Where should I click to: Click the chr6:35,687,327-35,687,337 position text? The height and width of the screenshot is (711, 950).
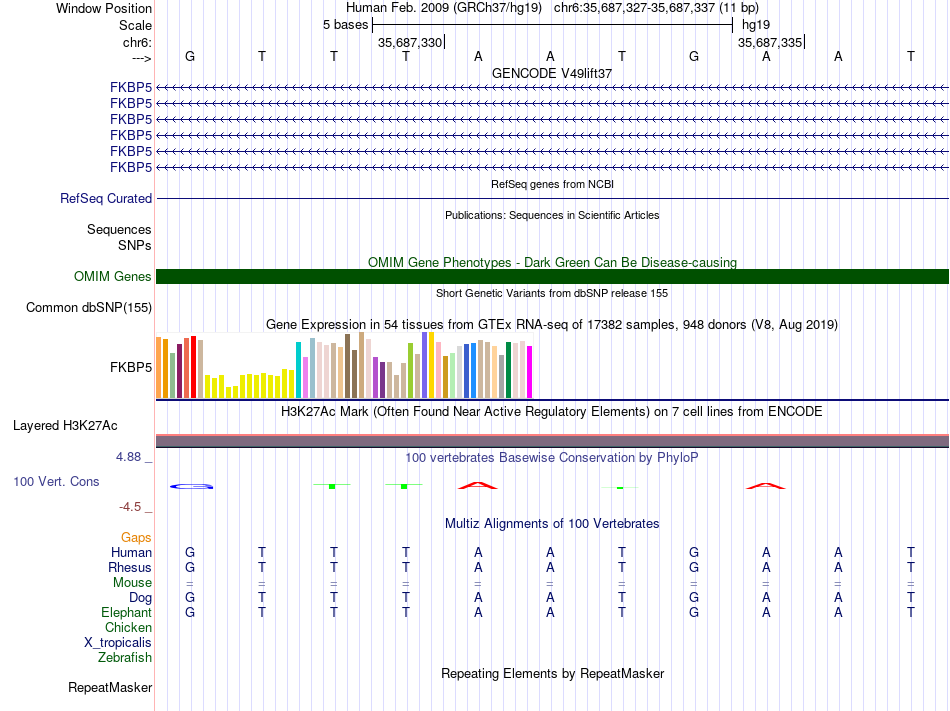656,8
